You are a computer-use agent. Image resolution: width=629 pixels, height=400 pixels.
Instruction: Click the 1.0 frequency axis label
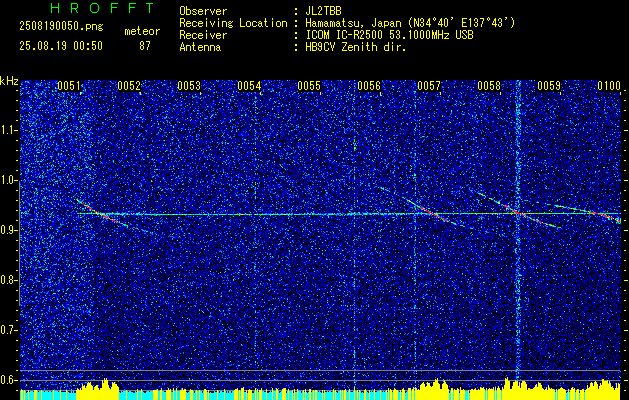coord(9,180)
